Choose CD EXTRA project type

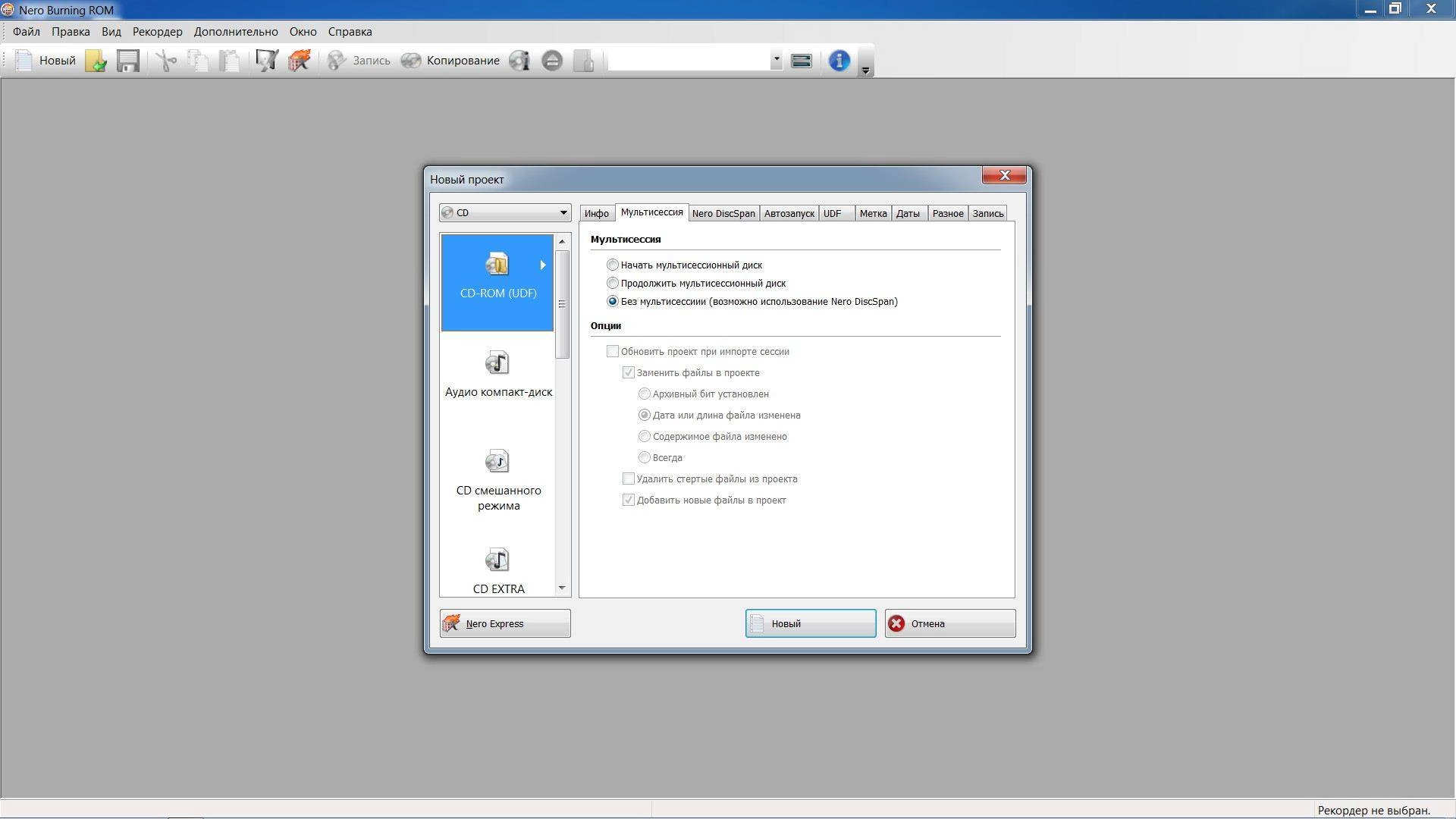[498, 571]
